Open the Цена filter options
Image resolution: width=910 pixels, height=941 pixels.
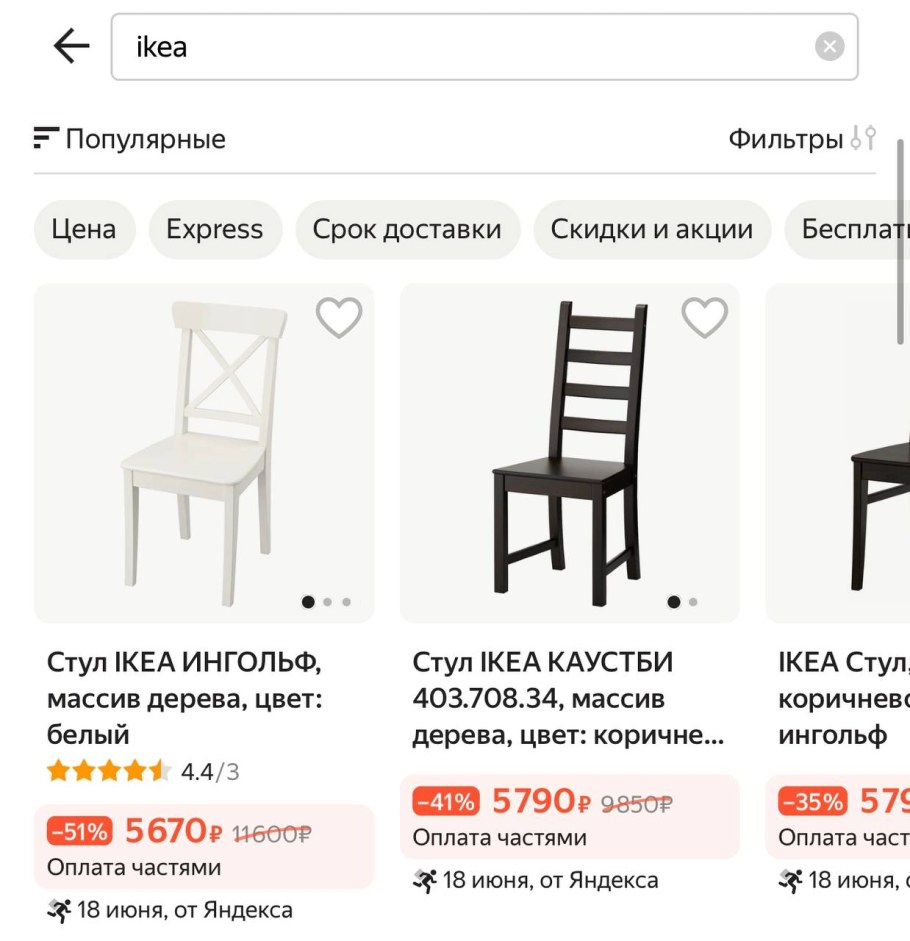tap(84, 229)
